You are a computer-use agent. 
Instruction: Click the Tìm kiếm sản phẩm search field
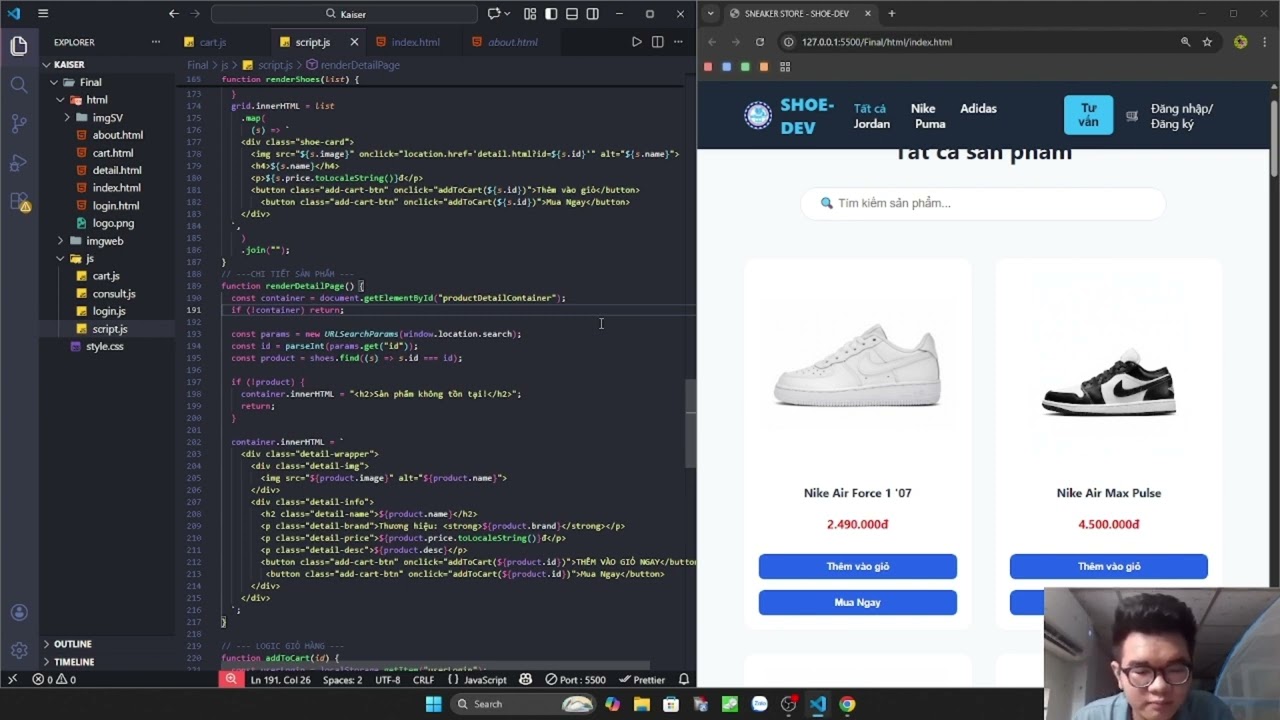[x=983, y=203]
